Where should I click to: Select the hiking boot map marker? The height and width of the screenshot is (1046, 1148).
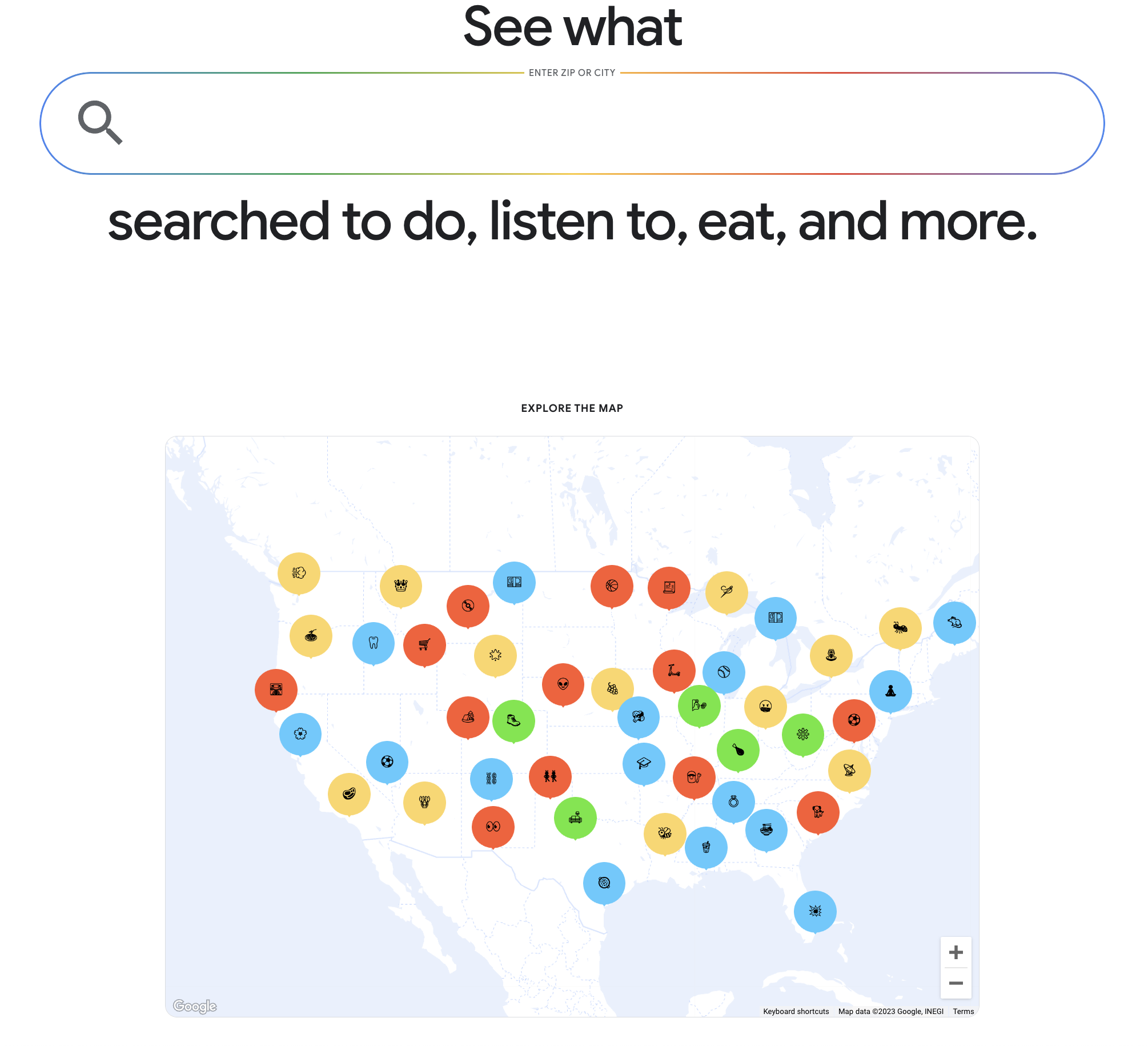(x=513, y=721)
